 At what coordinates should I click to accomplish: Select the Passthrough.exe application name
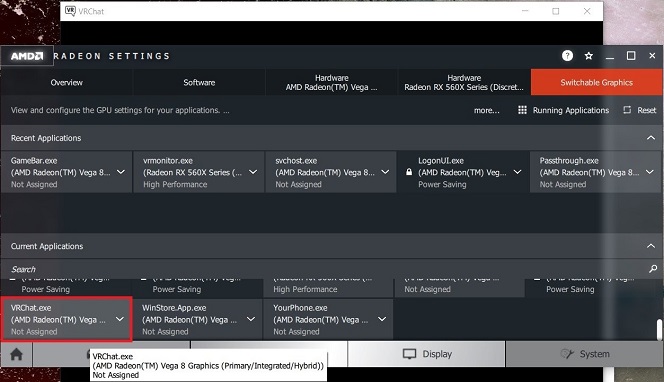coord(569,161)
